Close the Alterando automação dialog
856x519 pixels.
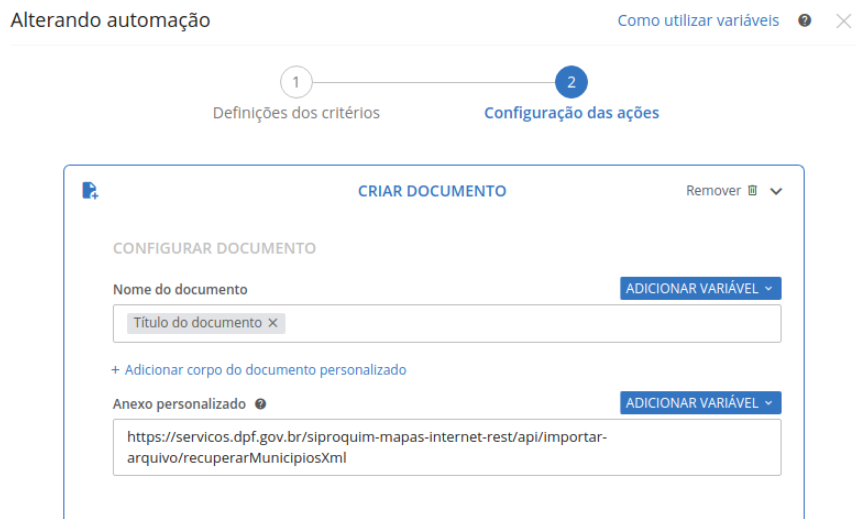(843, 21)
